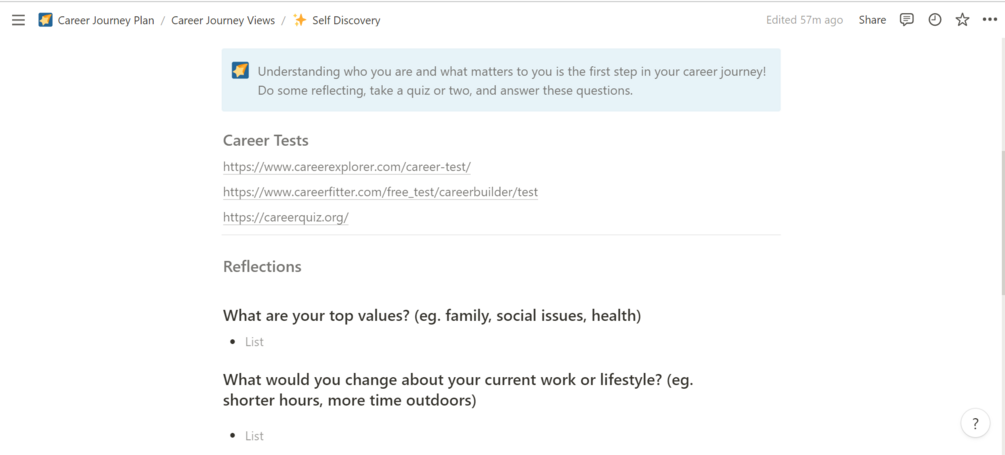Click the help question mark button

click(x=975, y=423)
